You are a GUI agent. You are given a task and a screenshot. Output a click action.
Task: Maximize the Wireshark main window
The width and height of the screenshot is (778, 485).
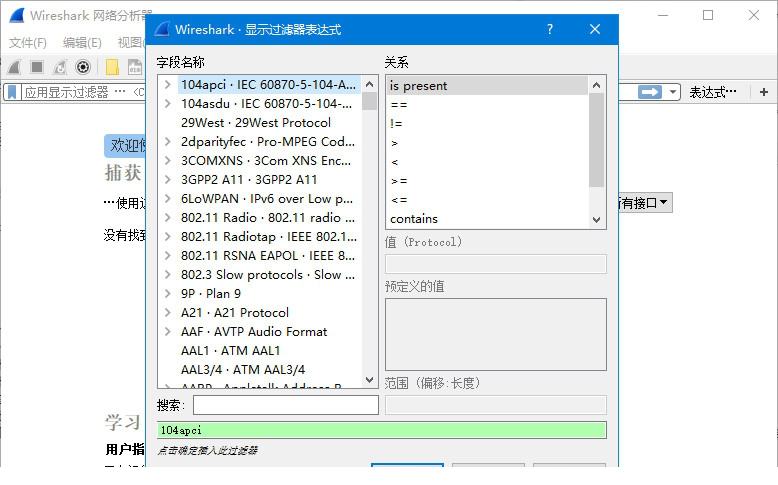click(x=708, y=15)
